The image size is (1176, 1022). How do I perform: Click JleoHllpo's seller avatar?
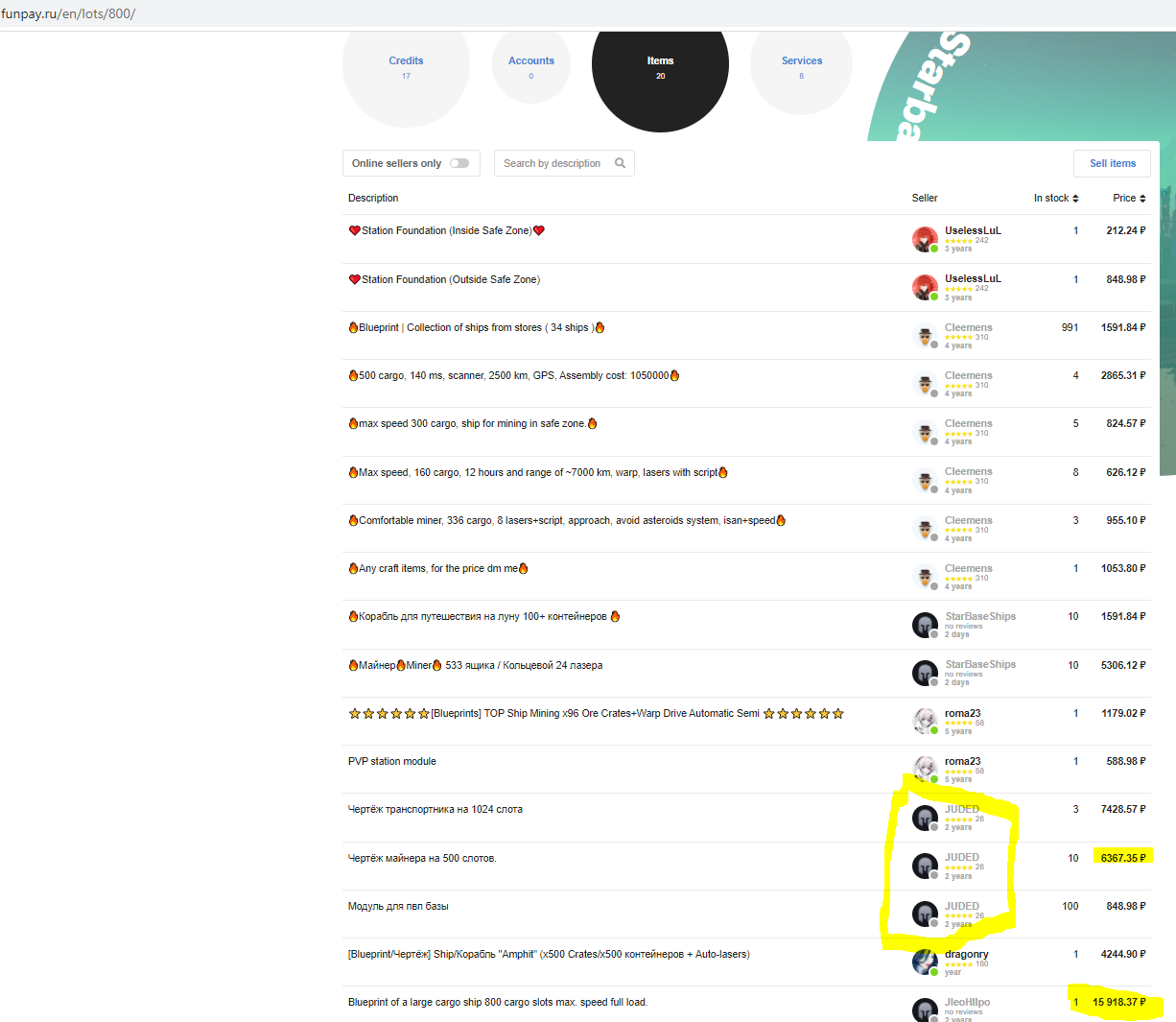(x=925, y=1010)
